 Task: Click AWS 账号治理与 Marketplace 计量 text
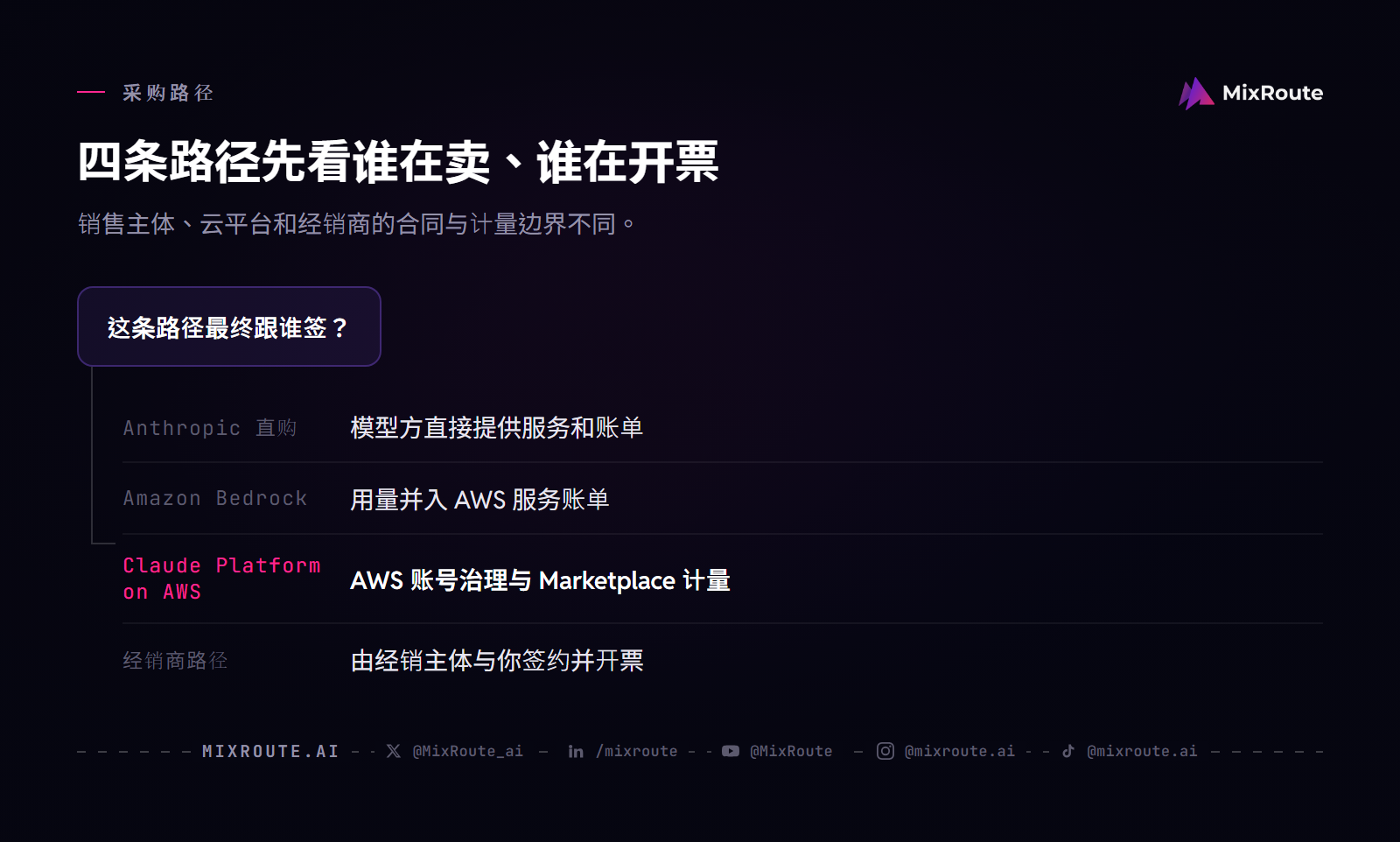540,579
